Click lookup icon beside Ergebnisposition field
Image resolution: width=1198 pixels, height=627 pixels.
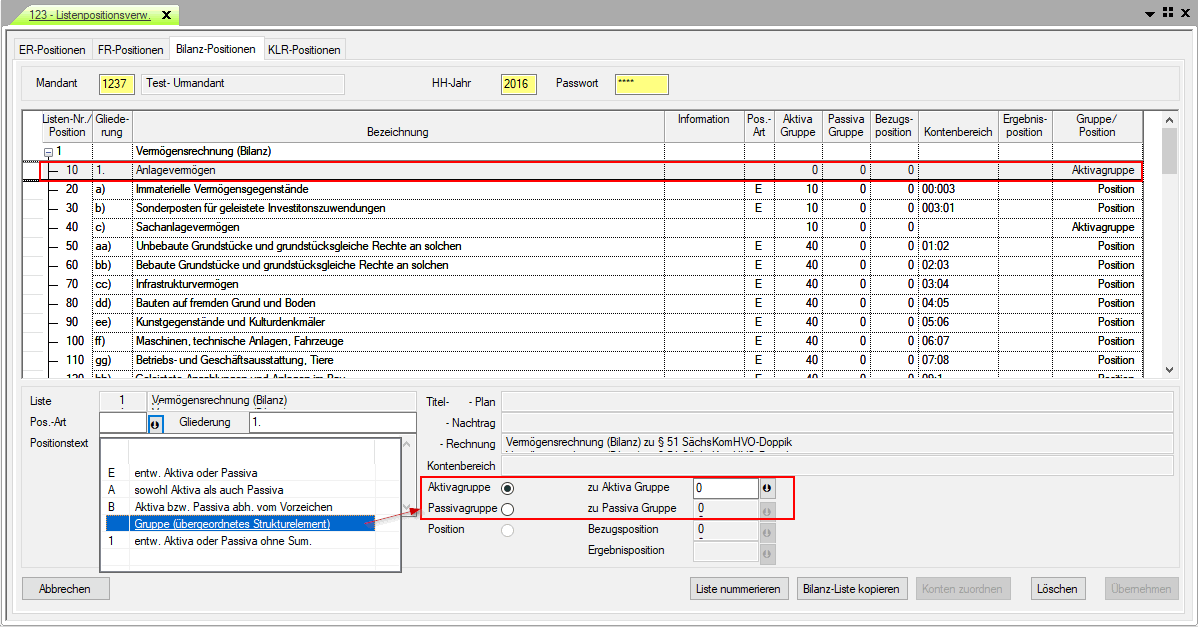(x=767, y=552)
